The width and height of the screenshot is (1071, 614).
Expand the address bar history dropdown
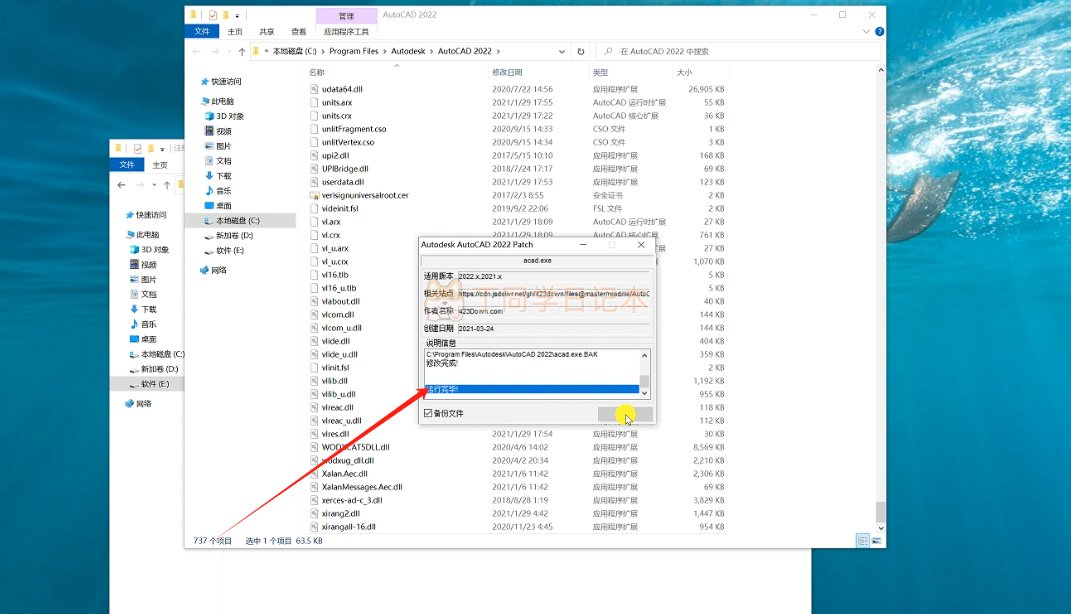(566, 51)
